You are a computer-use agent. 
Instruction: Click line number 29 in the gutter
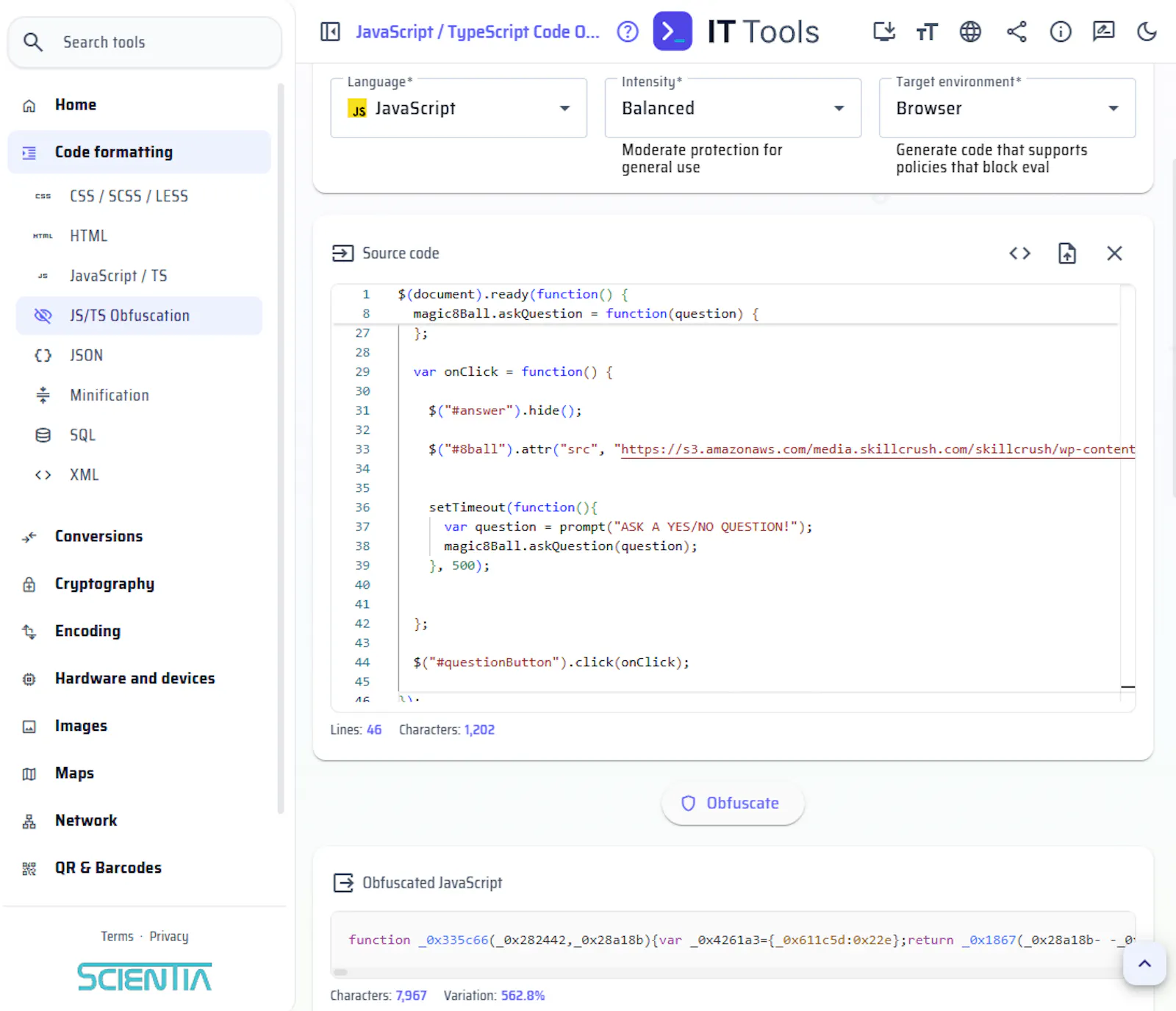tap(362, 372)
